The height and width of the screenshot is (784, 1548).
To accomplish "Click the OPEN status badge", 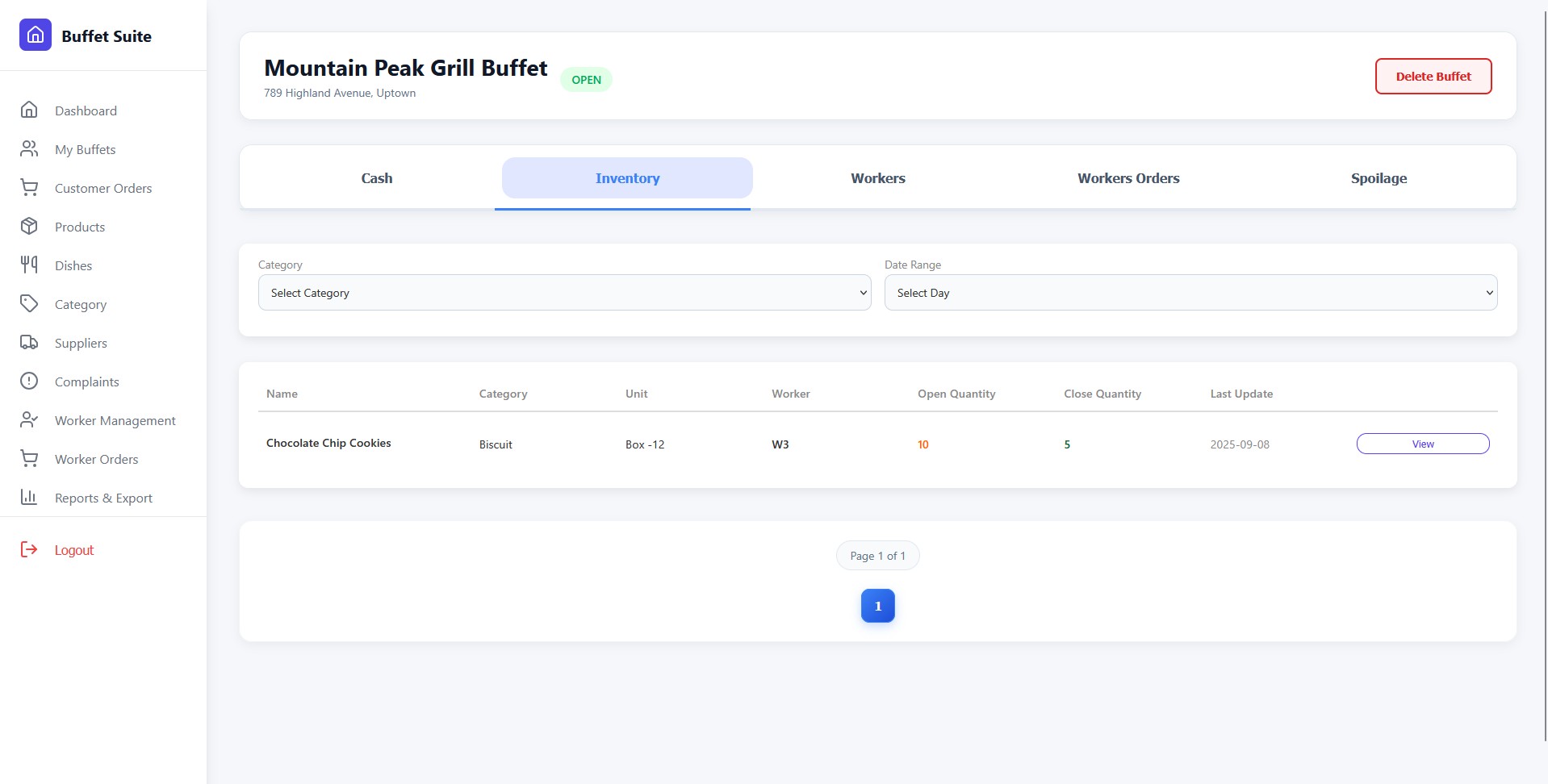I will click(x=586, y=79).
